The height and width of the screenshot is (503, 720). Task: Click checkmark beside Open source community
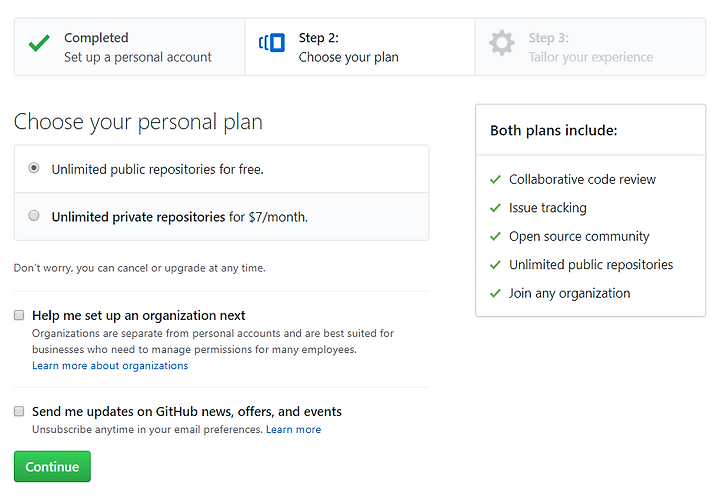click(495, 236)
